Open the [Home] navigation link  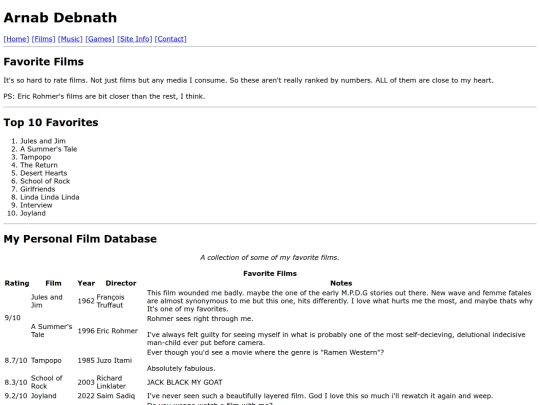pos(16,39)
